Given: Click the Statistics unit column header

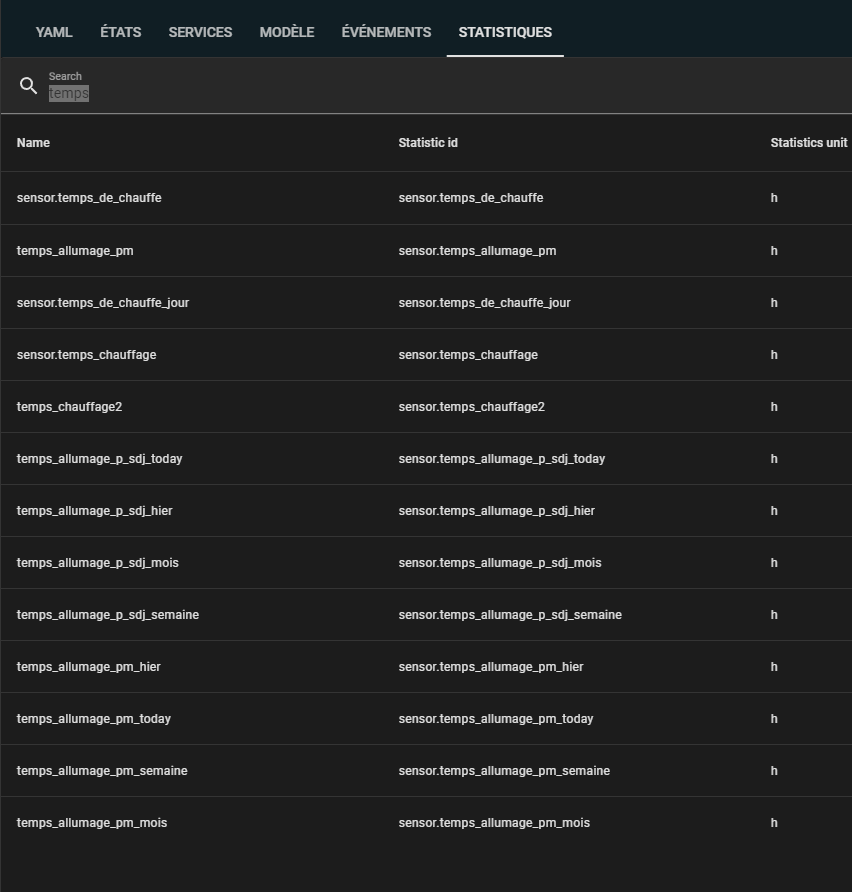Looking at the screenshot, I should pyautogui.click(x=808, y=143).
